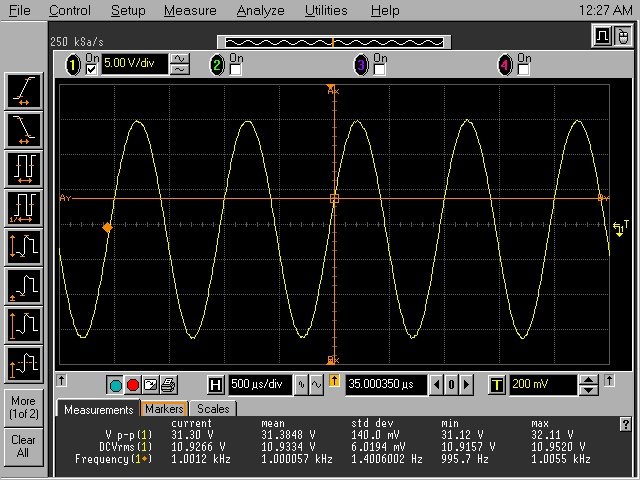The image size is (640, 480).
Task: Open trigger setup with the T button
Action: pos(496,385)
